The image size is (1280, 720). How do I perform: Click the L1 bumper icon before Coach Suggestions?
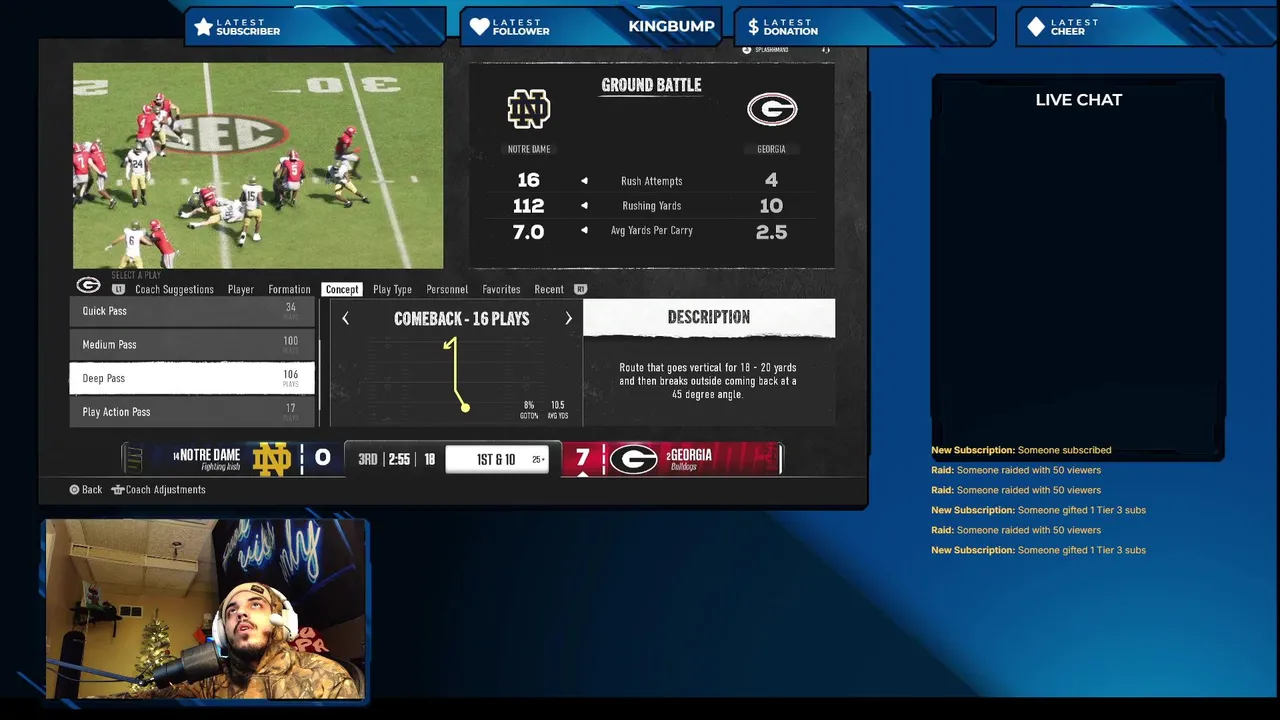click(x=118, y=289)
